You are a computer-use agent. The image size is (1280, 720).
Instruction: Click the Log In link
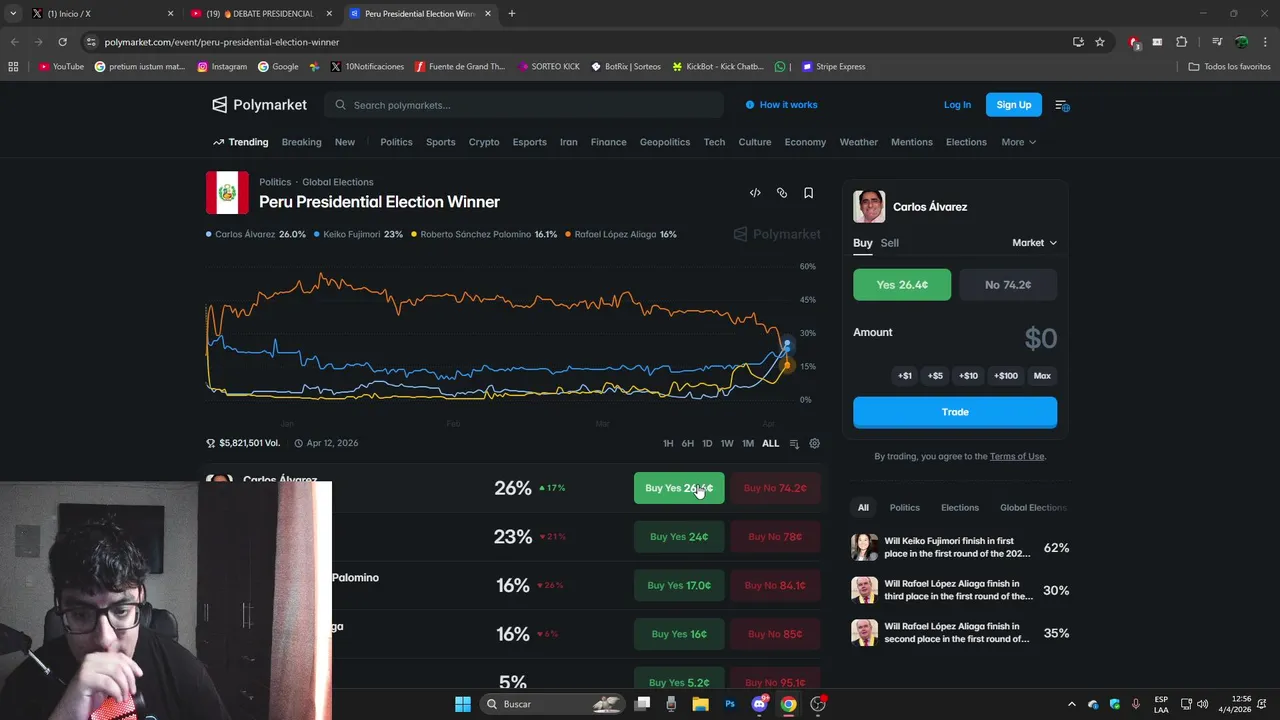point(957,105)
